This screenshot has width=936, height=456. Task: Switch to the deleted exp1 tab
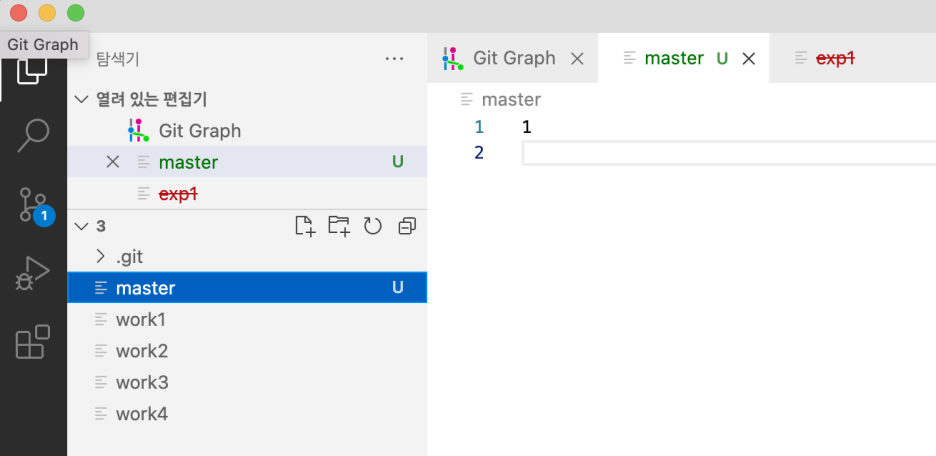tap(852, 58)
